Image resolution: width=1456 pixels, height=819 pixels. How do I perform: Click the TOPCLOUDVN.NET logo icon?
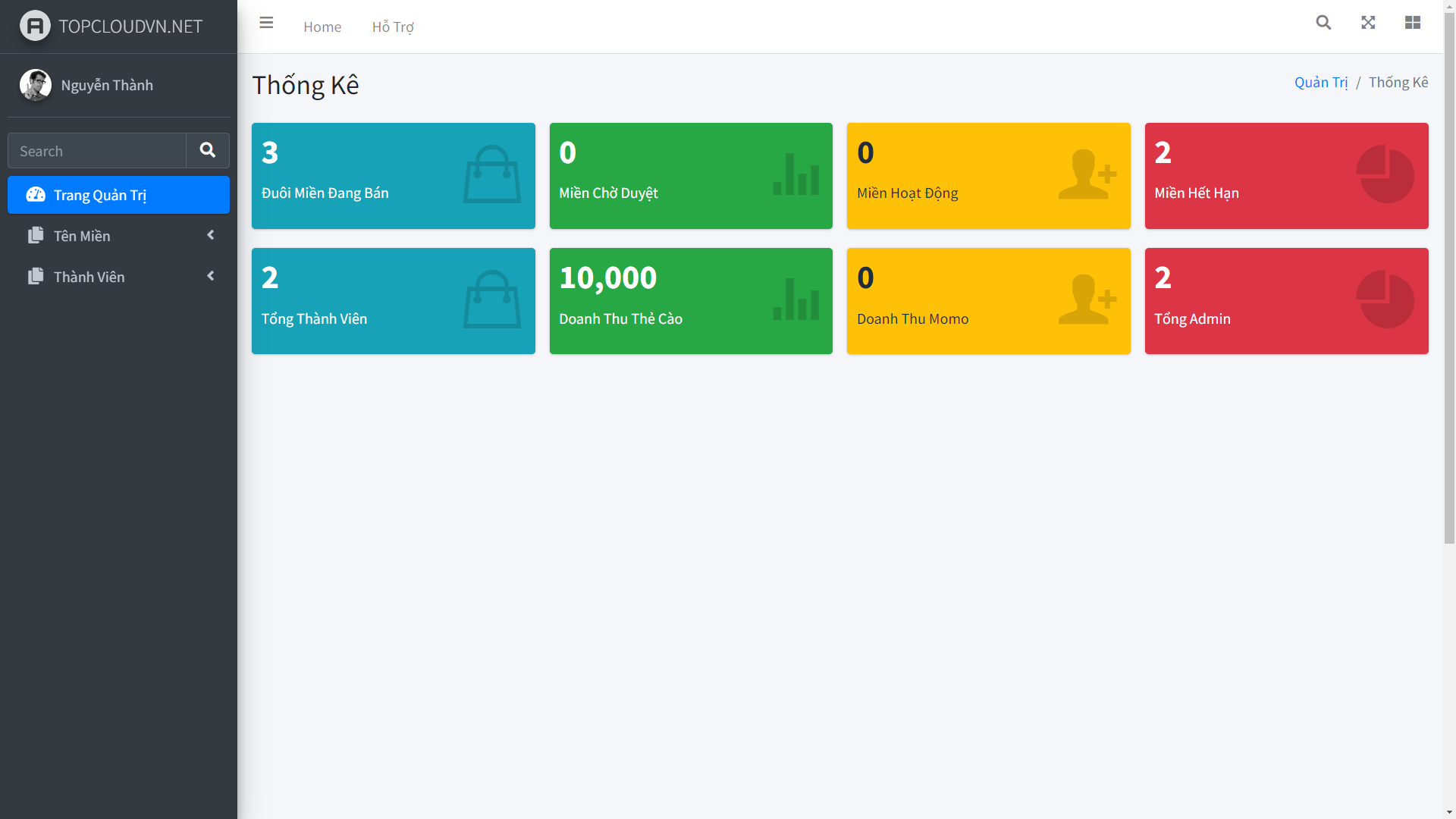(35, 26)
